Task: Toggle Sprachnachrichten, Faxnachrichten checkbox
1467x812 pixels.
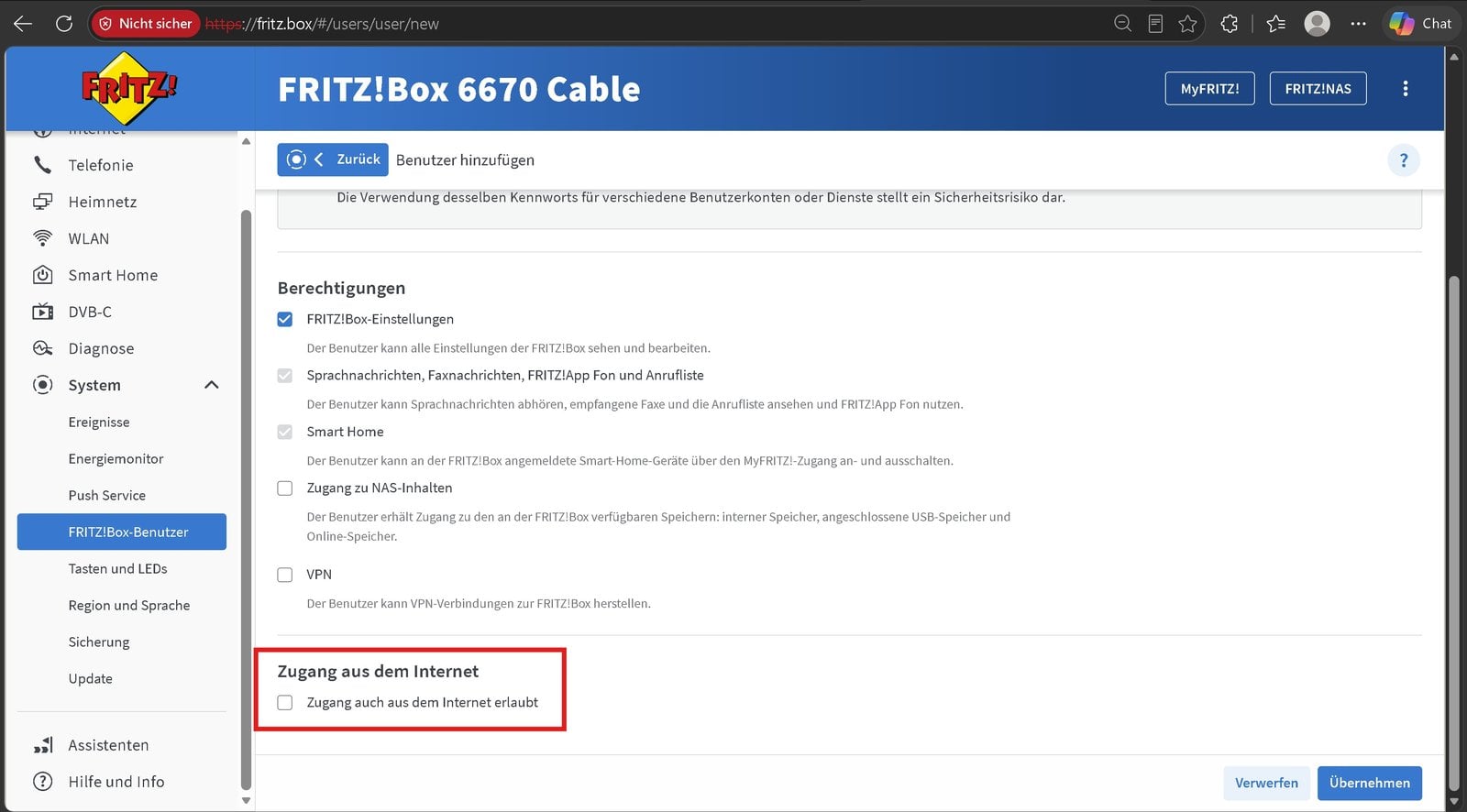Action: coord(285,376)
